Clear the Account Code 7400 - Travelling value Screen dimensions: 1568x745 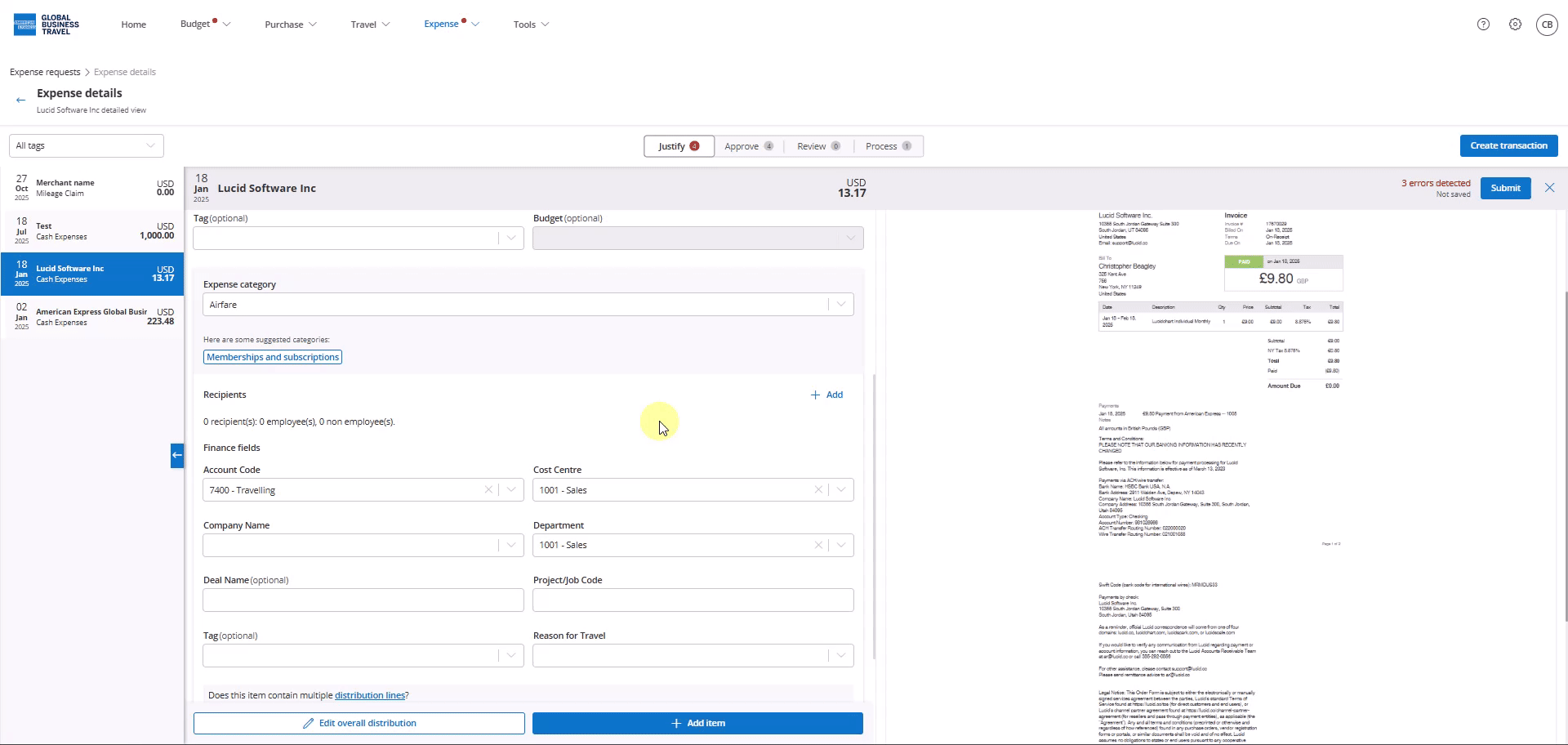488,490
